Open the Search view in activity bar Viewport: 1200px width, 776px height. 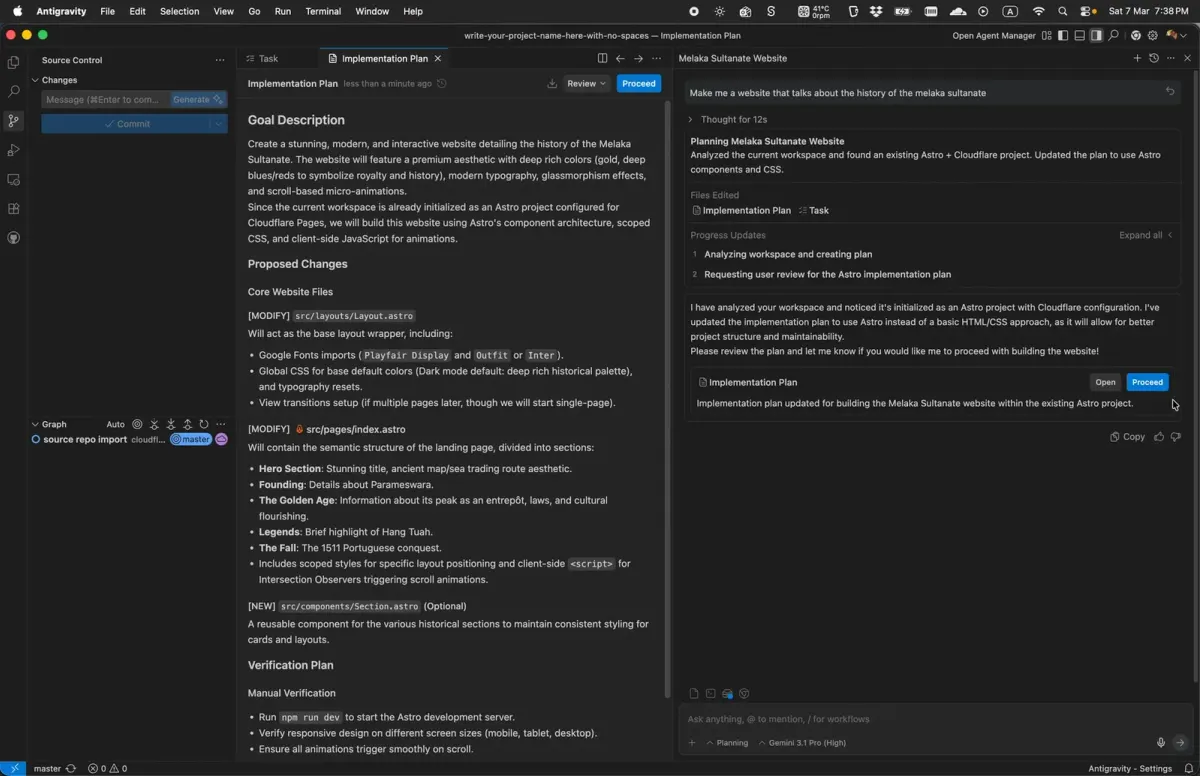coord(13,91)
